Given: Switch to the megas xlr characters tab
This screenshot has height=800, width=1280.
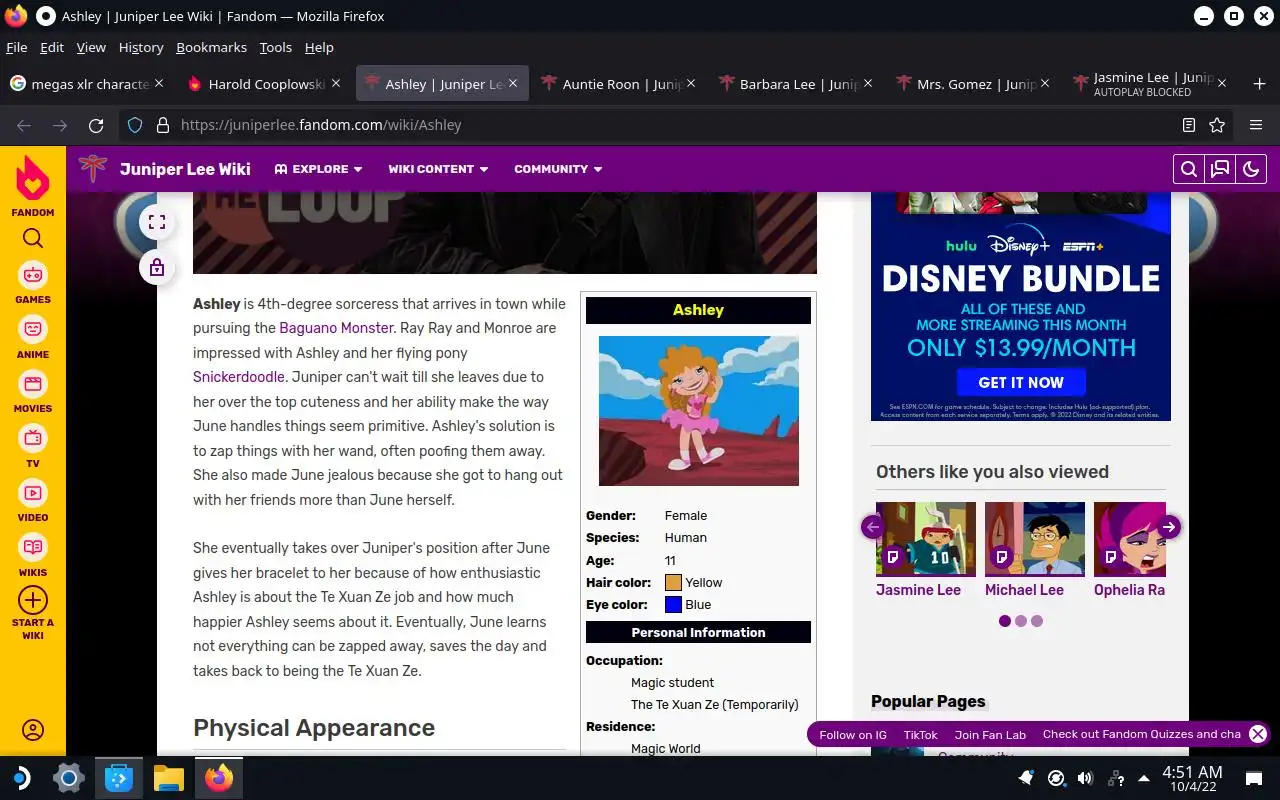Looking at the screenshot, I should [x=88, y=84].
